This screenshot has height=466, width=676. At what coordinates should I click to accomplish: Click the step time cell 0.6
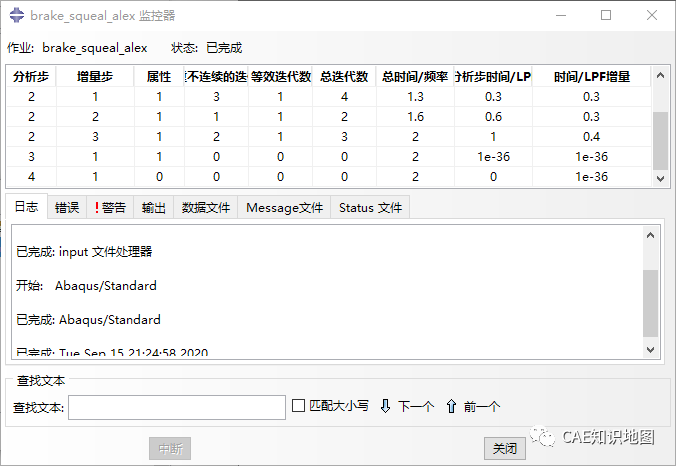pyautogui.click(x=493, y=117)
